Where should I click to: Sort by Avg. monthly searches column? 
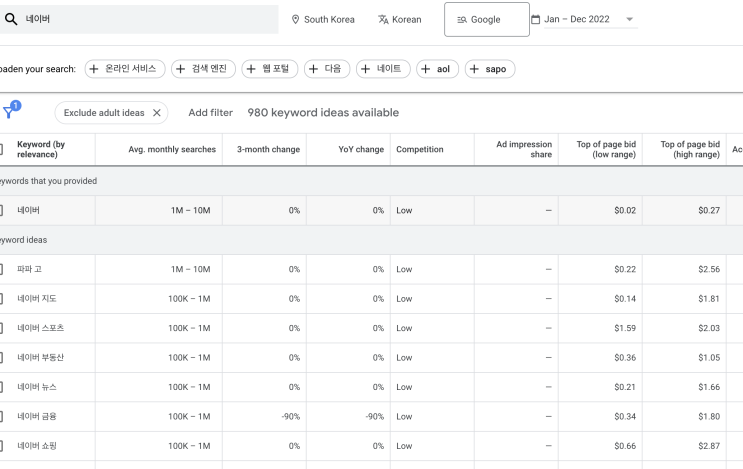click(172, 149)
